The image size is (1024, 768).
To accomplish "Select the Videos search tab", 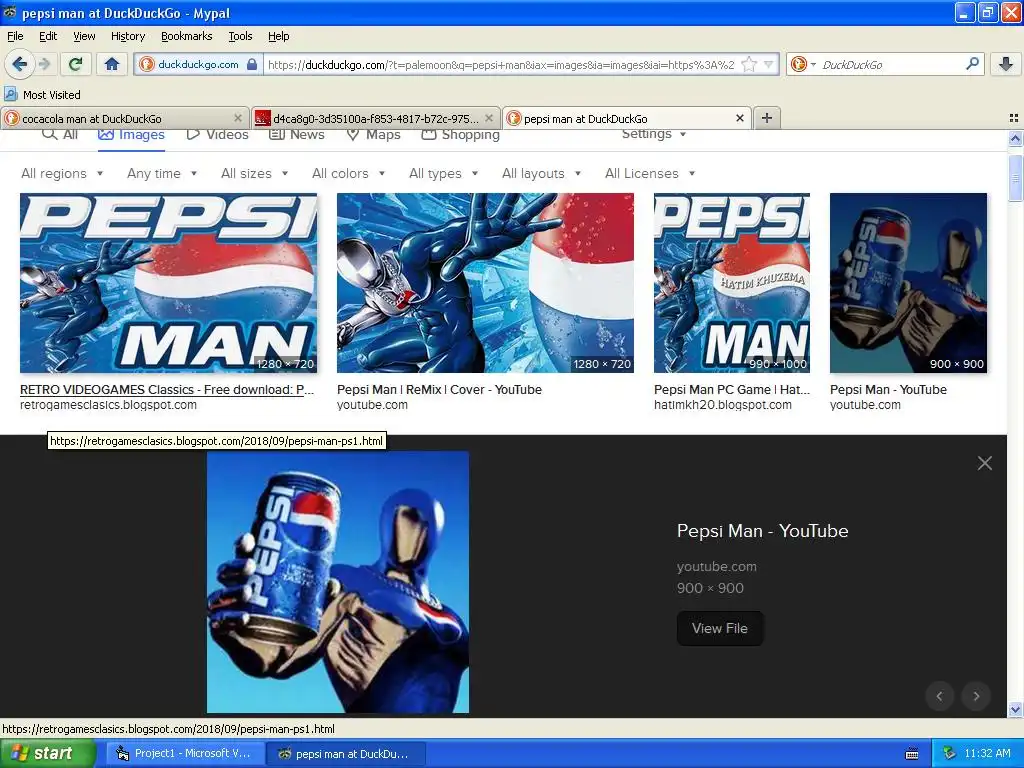I will [217, 135].
